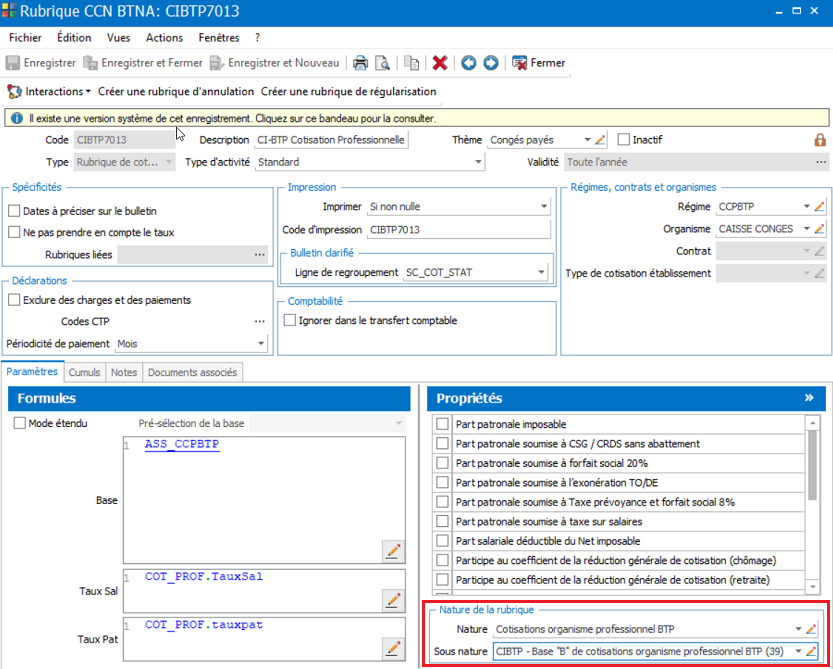Image resolution: width=833 pixels, height=669 pixels.
Task: Click the Interactions icon
Action: pos(14,91)
